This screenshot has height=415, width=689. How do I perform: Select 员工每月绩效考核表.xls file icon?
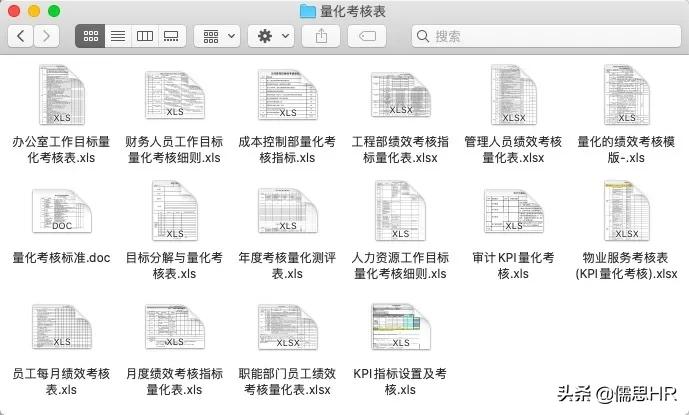tap(62, 327)
